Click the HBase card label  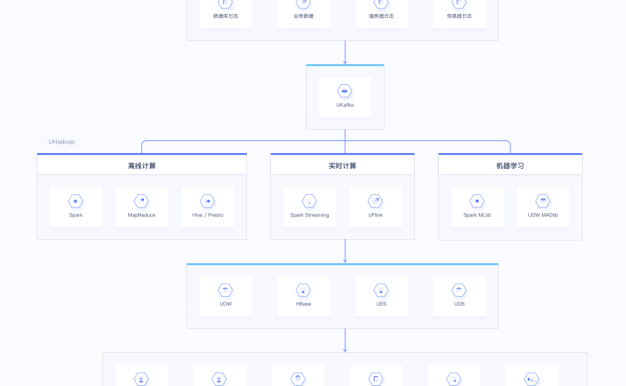point(303,304)
